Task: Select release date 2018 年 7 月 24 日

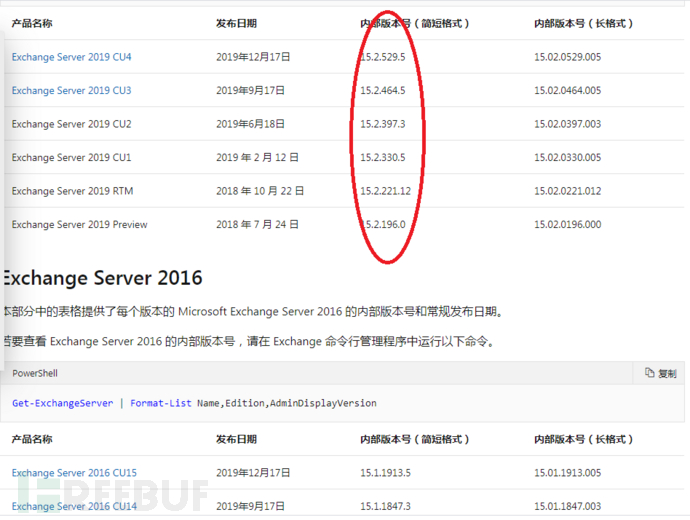Action: point(257,224)
